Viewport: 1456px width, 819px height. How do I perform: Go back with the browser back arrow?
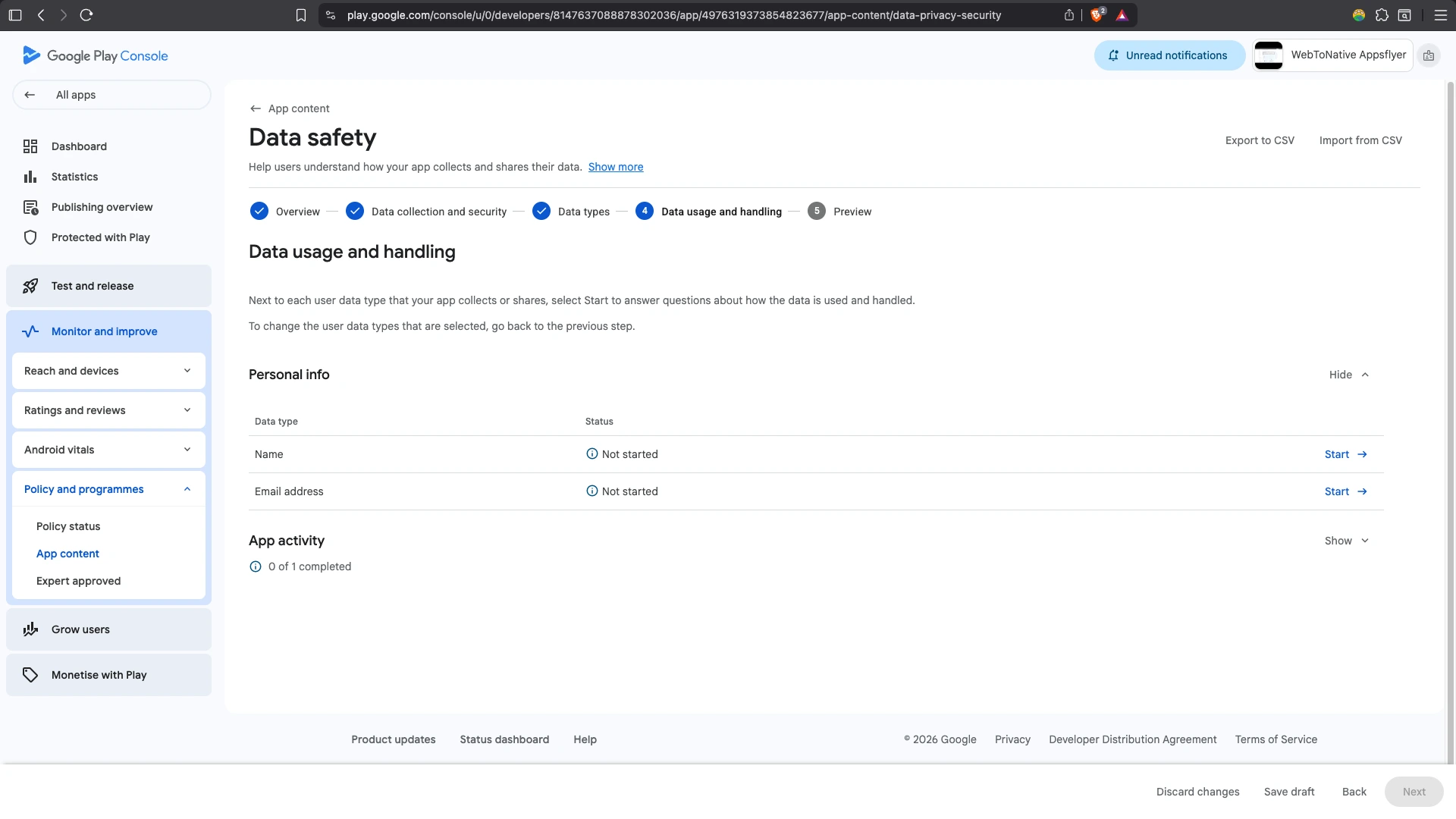click(x=41, y=15)
